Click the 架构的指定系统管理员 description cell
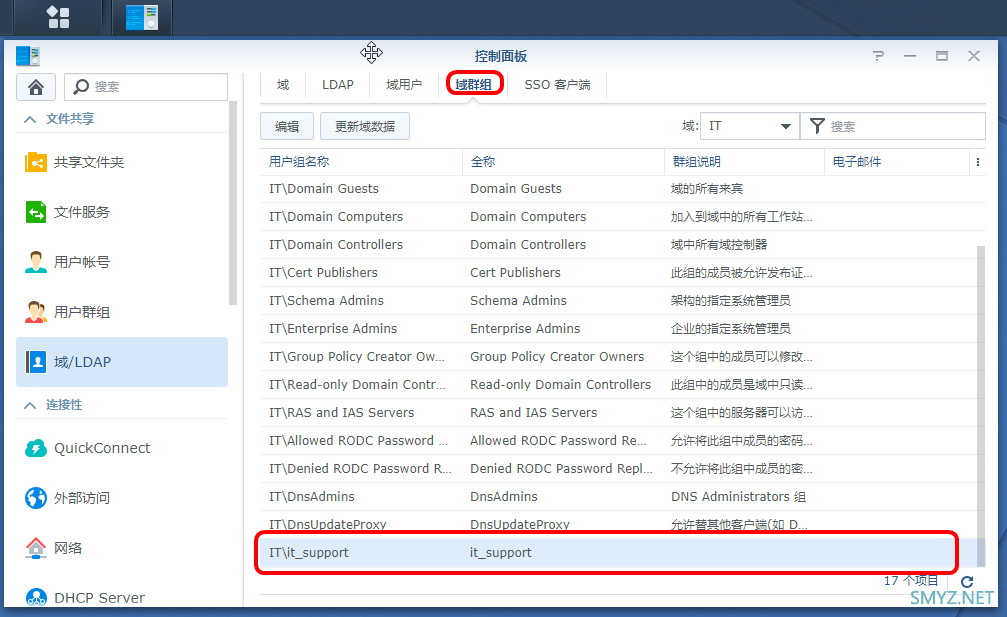1007x617 pixels. point(731,300)
